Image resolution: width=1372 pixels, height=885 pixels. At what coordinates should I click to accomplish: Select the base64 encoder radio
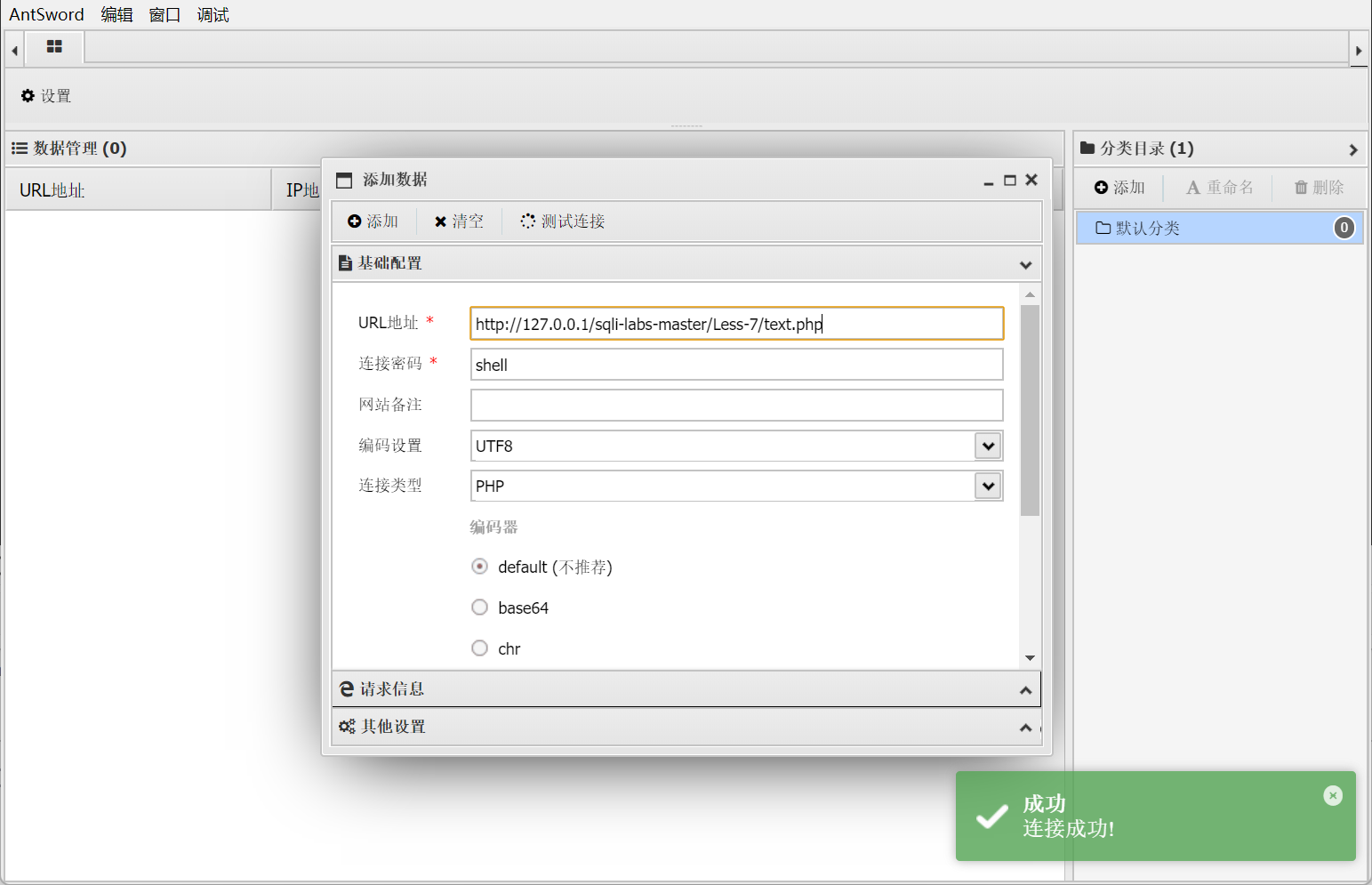point(479,607)
